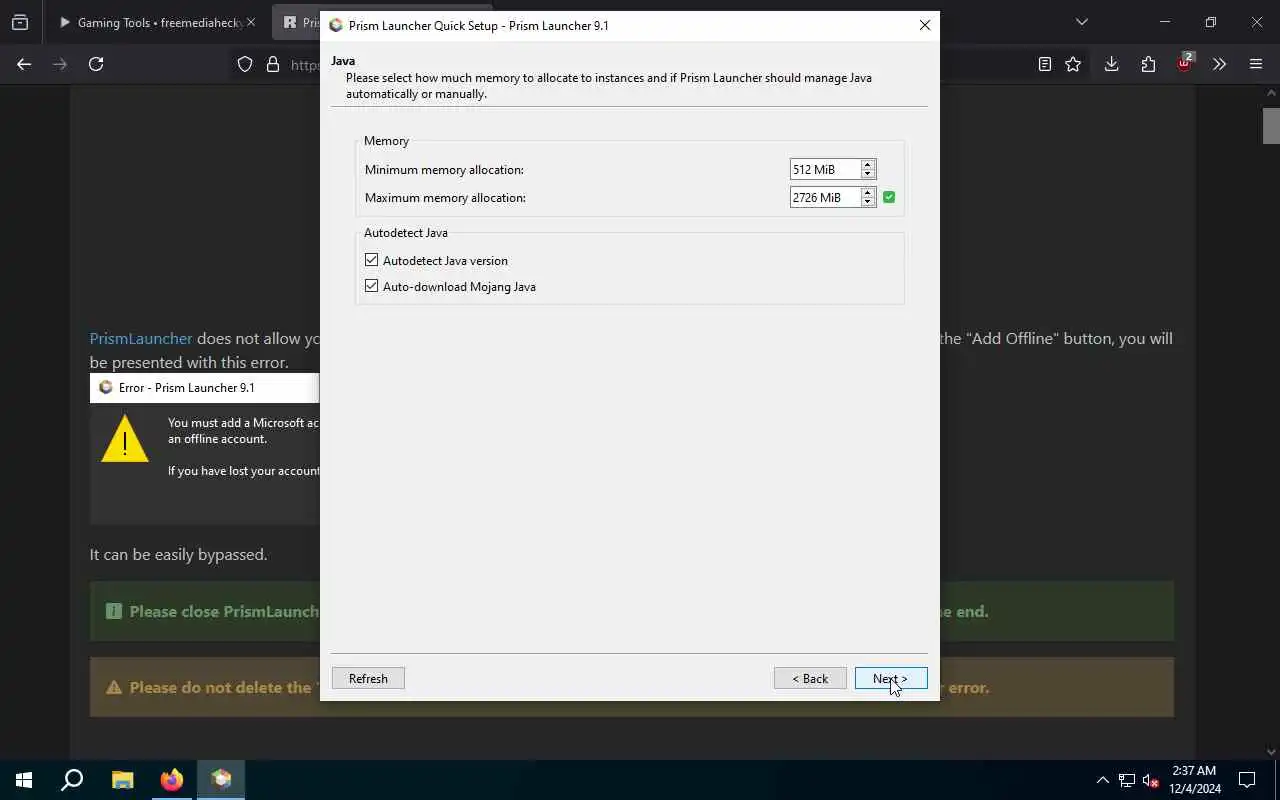The width and height of the screenshot is (1280, 800).
Task: Click the text 'It can be easily bypassed.'
Action: [x=178, y=554]
